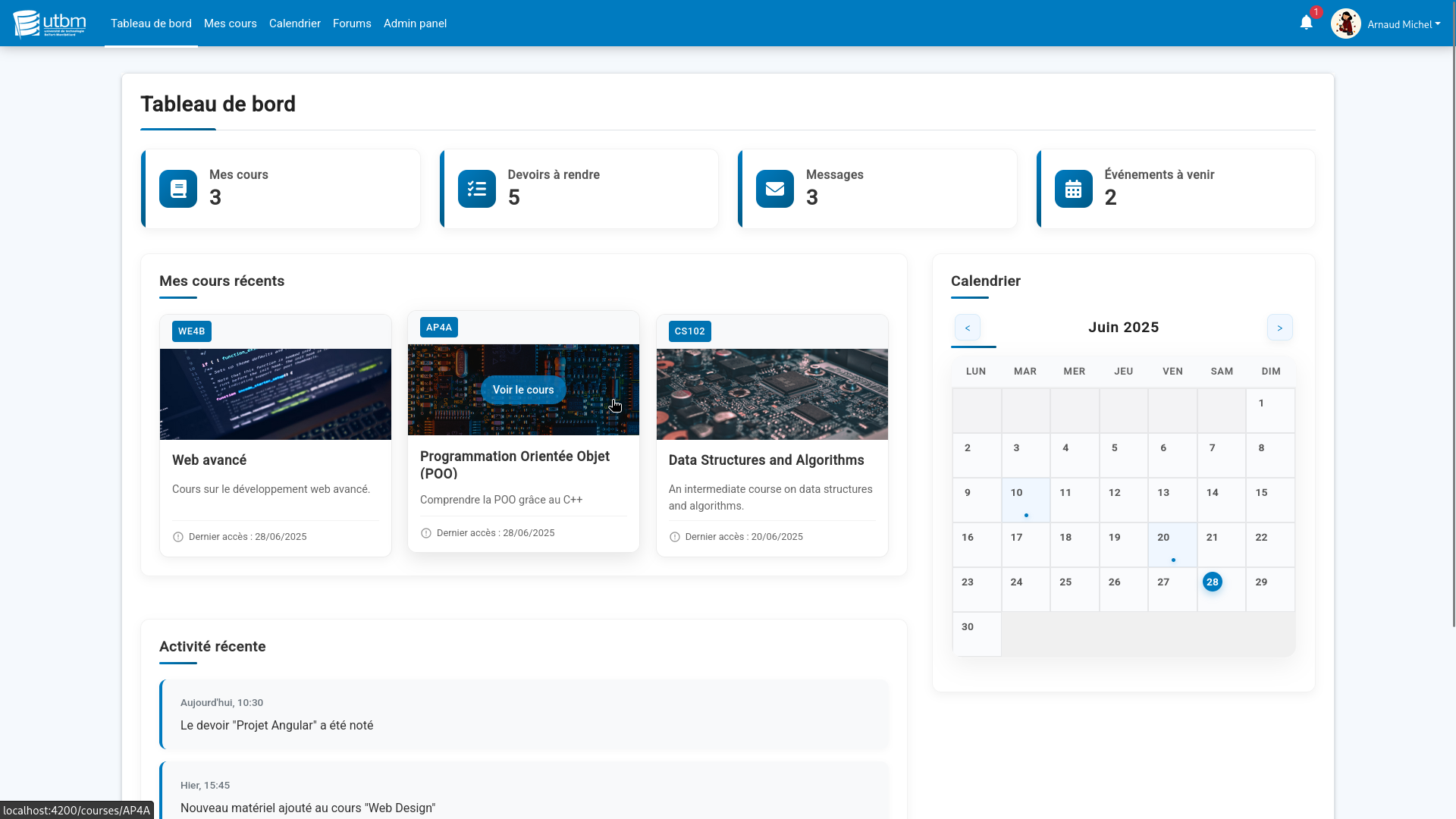This screenshot has height=819, width=1456.
Task: Switch to the Mes cours page
Action: pos(230,24)
